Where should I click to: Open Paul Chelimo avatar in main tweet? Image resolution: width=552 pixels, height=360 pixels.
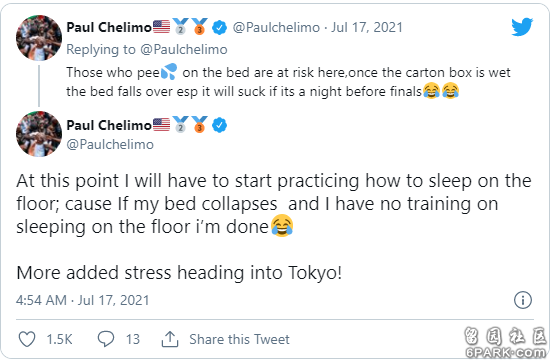click(x=39, y=134)
